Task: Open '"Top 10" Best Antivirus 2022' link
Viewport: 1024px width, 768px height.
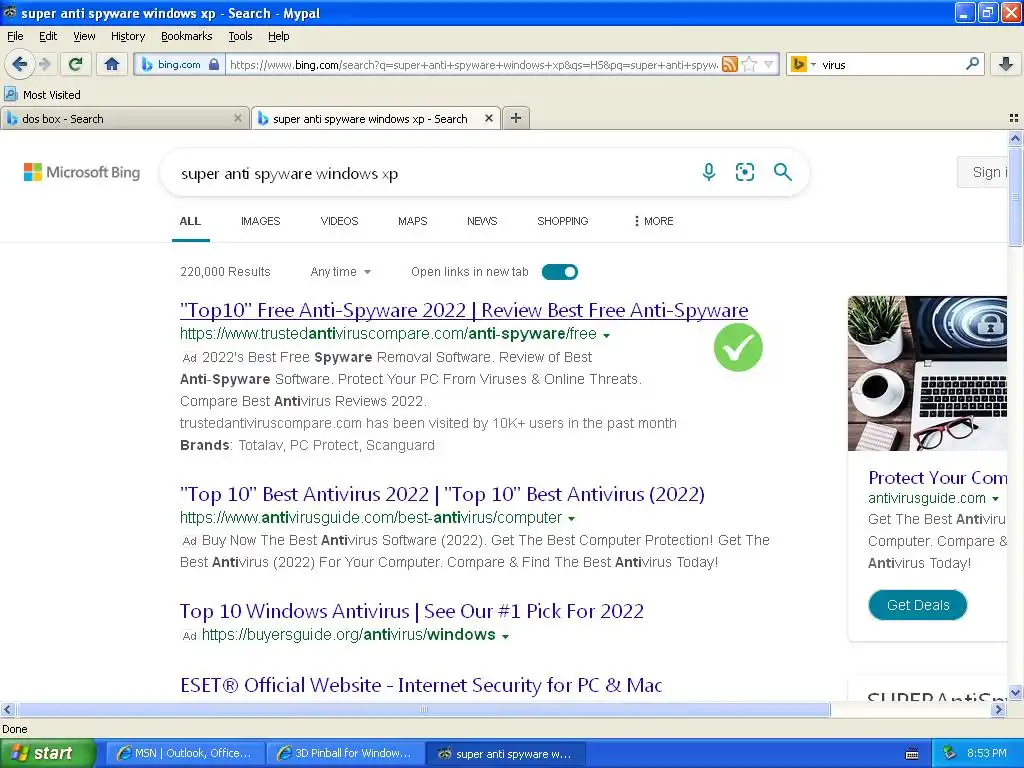Action: [442, 494]
